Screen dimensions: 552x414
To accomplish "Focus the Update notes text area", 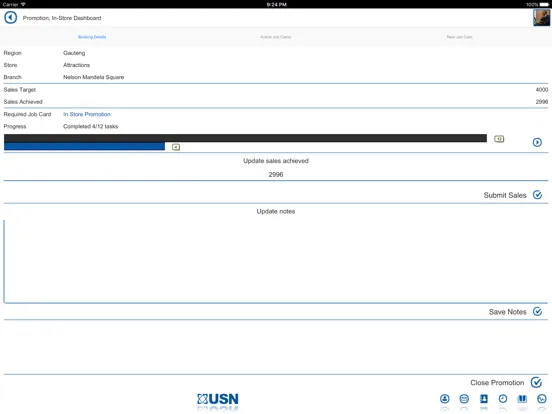I will [x=276, y=261].
